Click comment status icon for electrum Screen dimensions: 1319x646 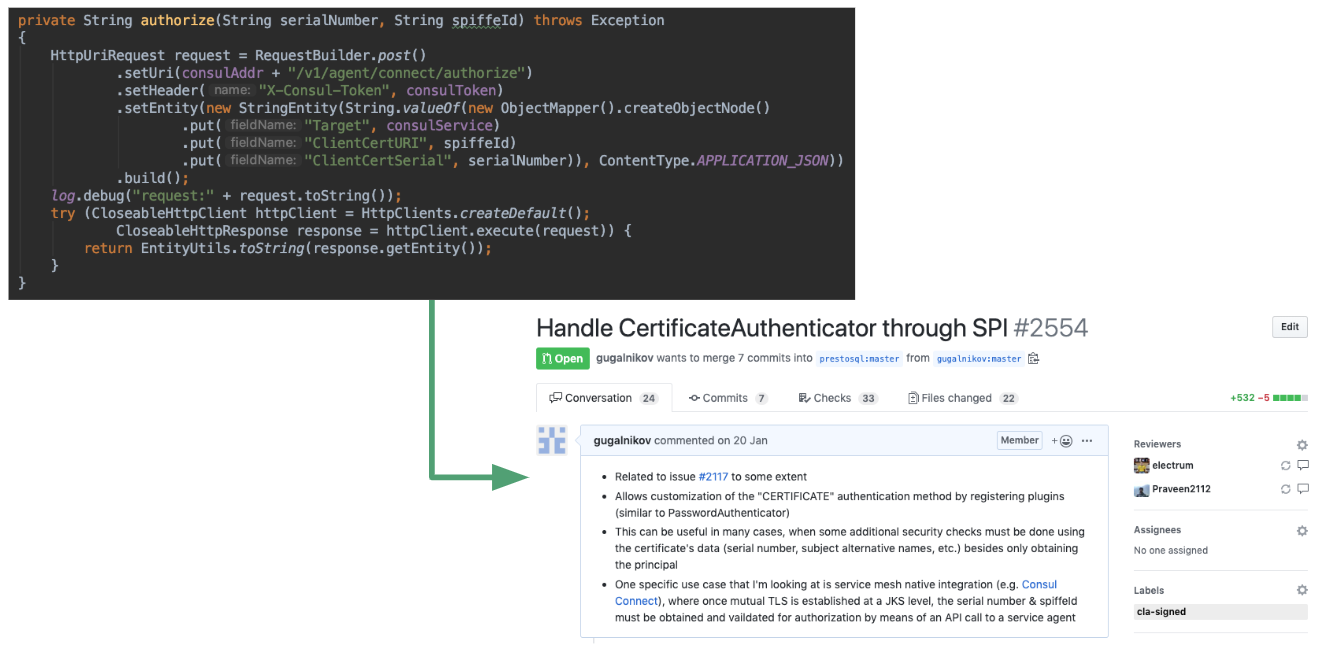[x=1303, y=466]
